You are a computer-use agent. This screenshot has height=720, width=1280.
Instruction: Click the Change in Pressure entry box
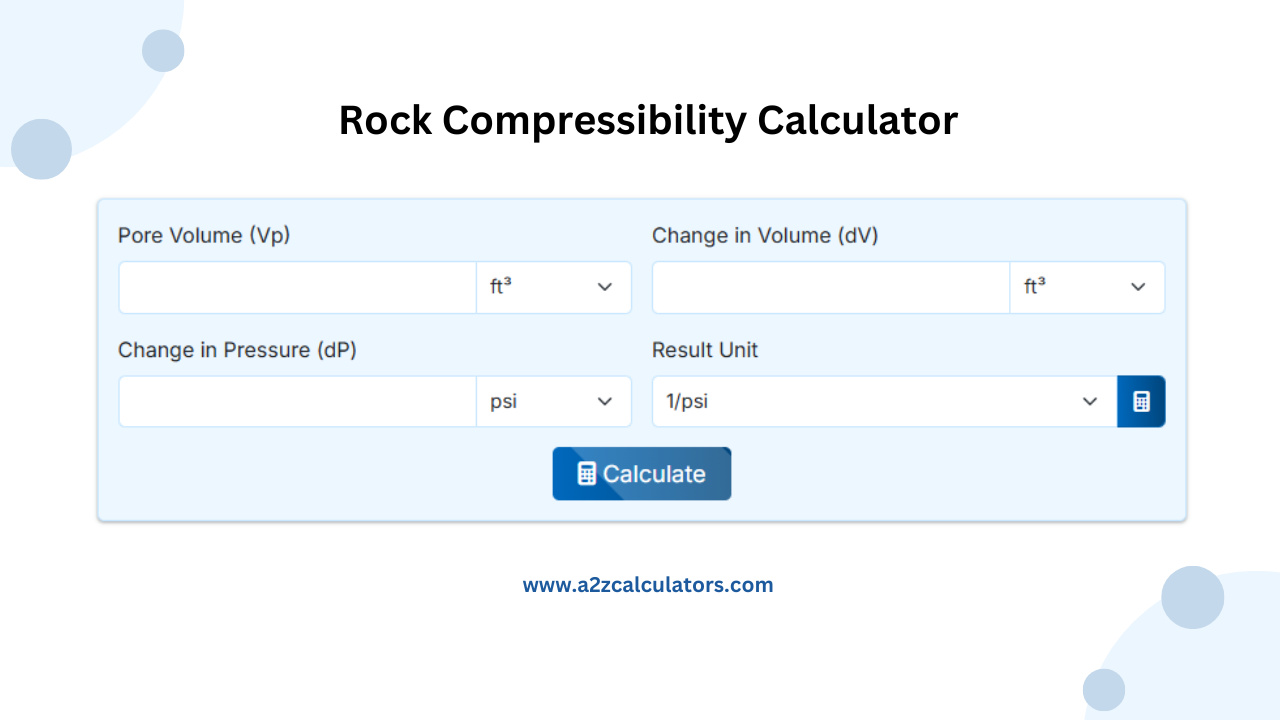297,401
